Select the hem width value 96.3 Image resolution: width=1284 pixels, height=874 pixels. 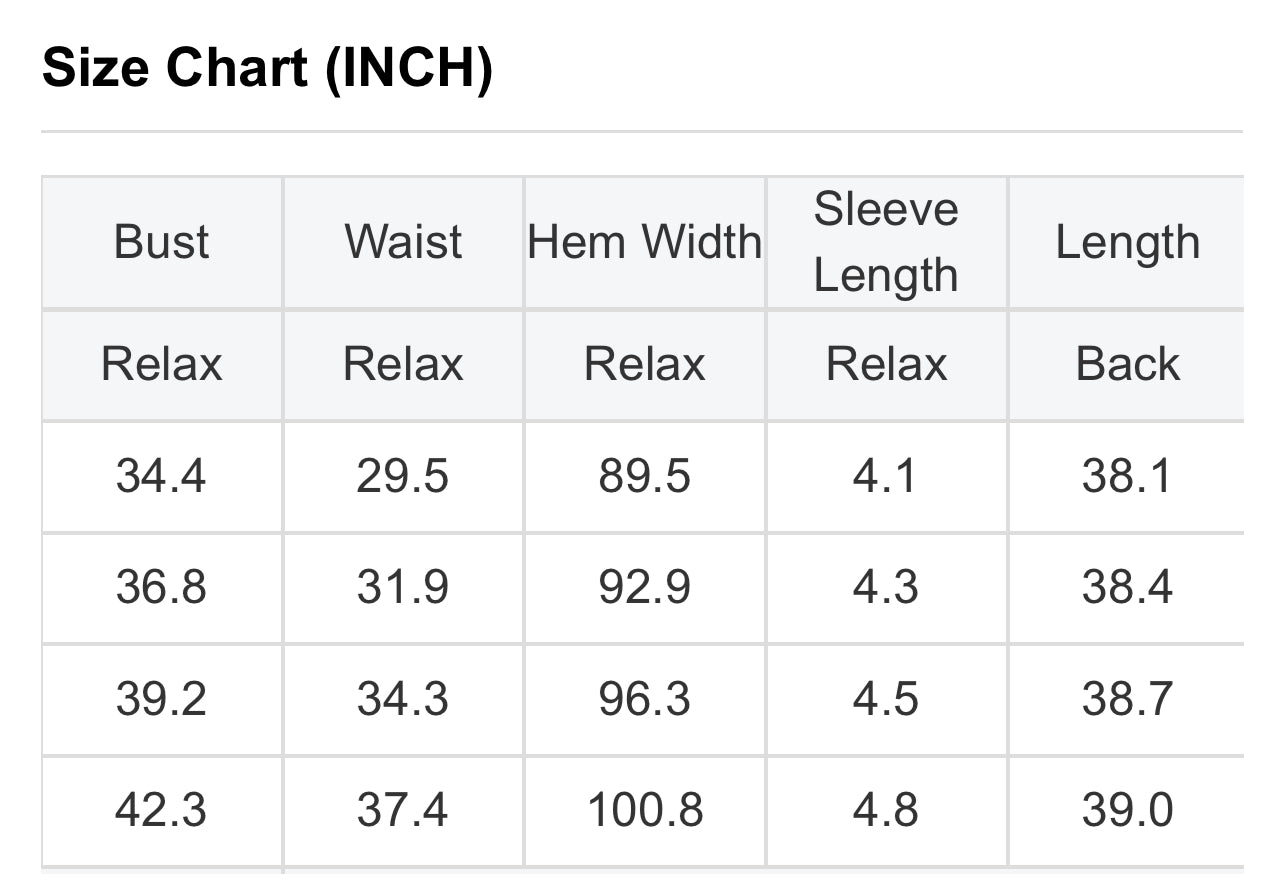(645, 699)
